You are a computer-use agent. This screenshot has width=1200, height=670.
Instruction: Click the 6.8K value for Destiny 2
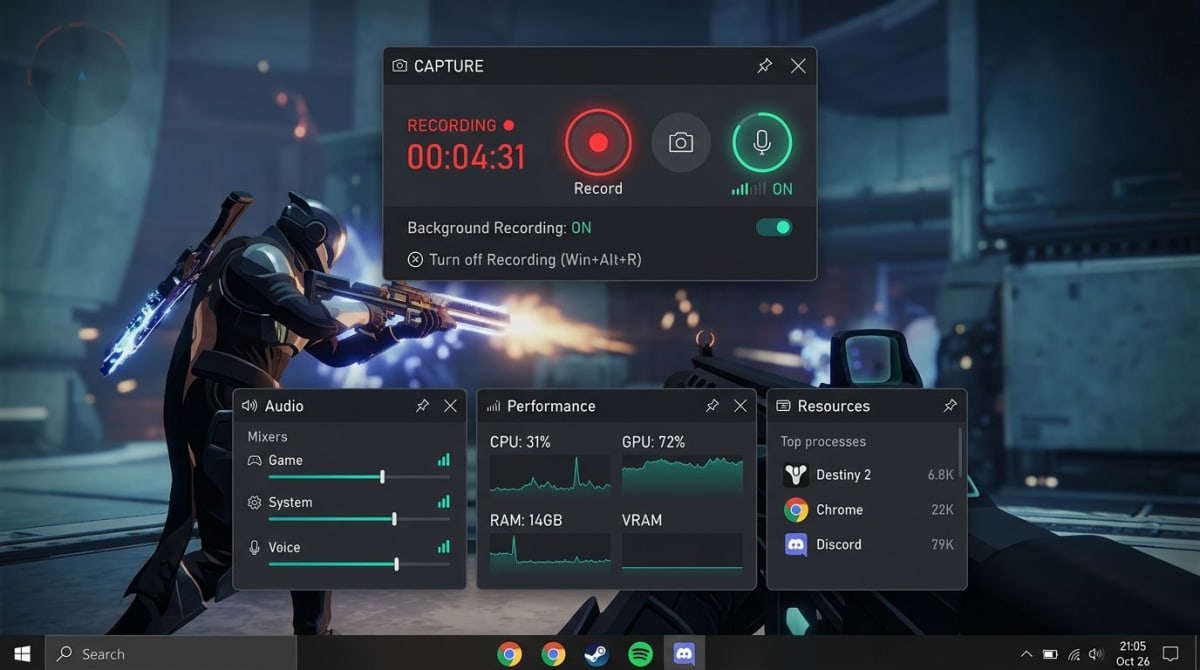click(x=940, y=475)
